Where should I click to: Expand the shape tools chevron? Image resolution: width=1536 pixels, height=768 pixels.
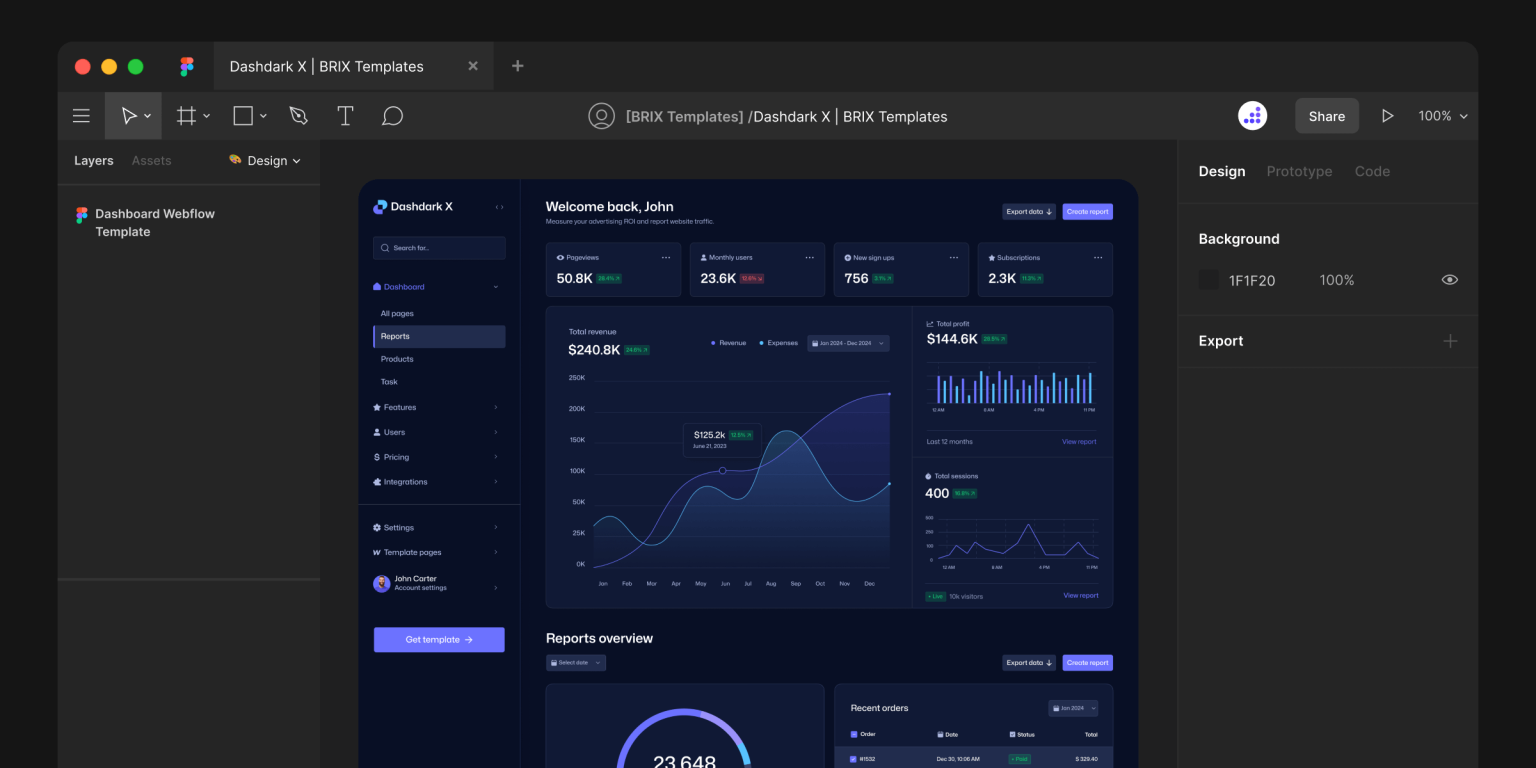pyautogui.click(x=263, y=115)
